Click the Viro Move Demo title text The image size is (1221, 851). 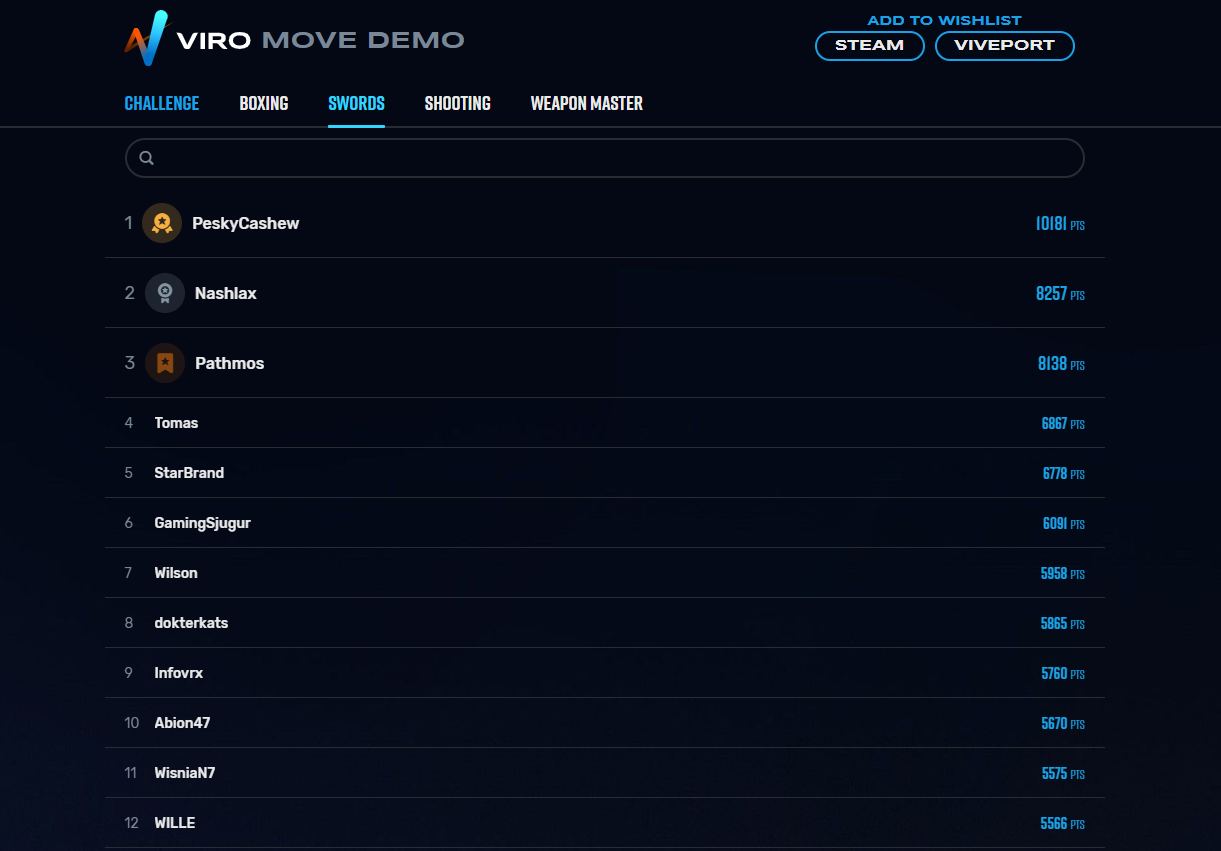click(x=321, y=41)
